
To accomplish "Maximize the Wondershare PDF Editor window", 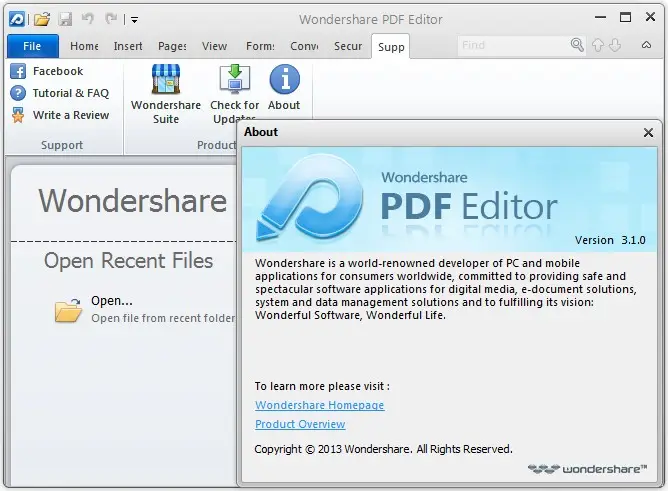I will pos(625,17).
